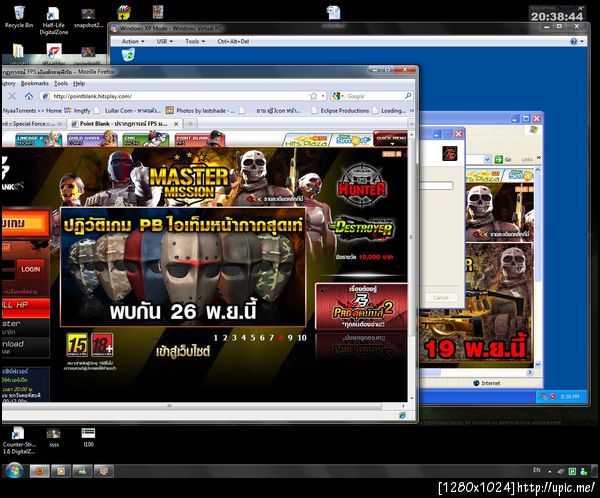Screen dimensions: 600x498
Task: Open NyaaTorrents >> Home bookmark
Action: (32, 111)
